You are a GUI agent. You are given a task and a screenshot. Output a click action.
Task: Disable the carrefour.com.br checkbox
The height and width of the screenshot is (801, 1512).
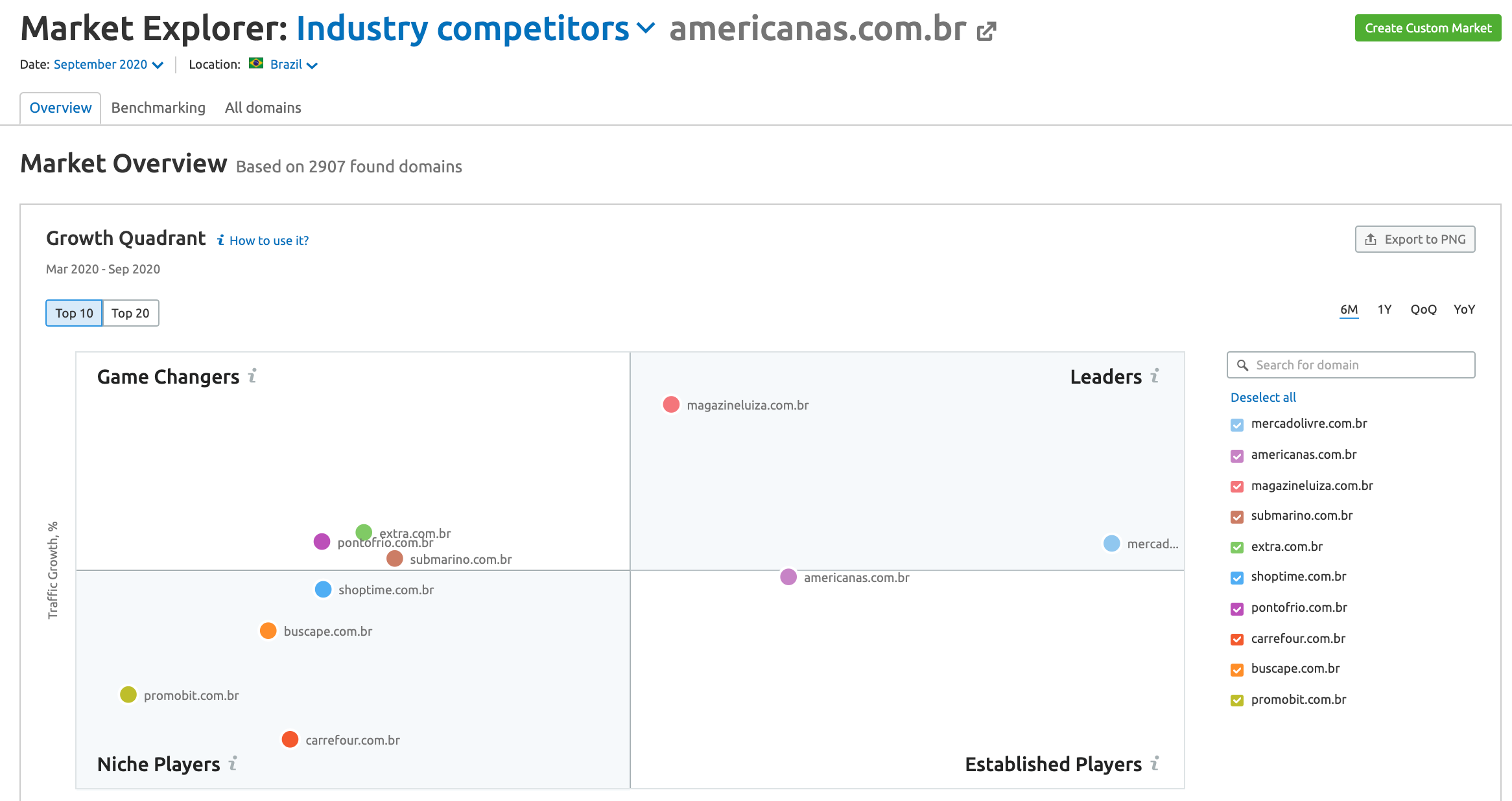[1236, 639]
